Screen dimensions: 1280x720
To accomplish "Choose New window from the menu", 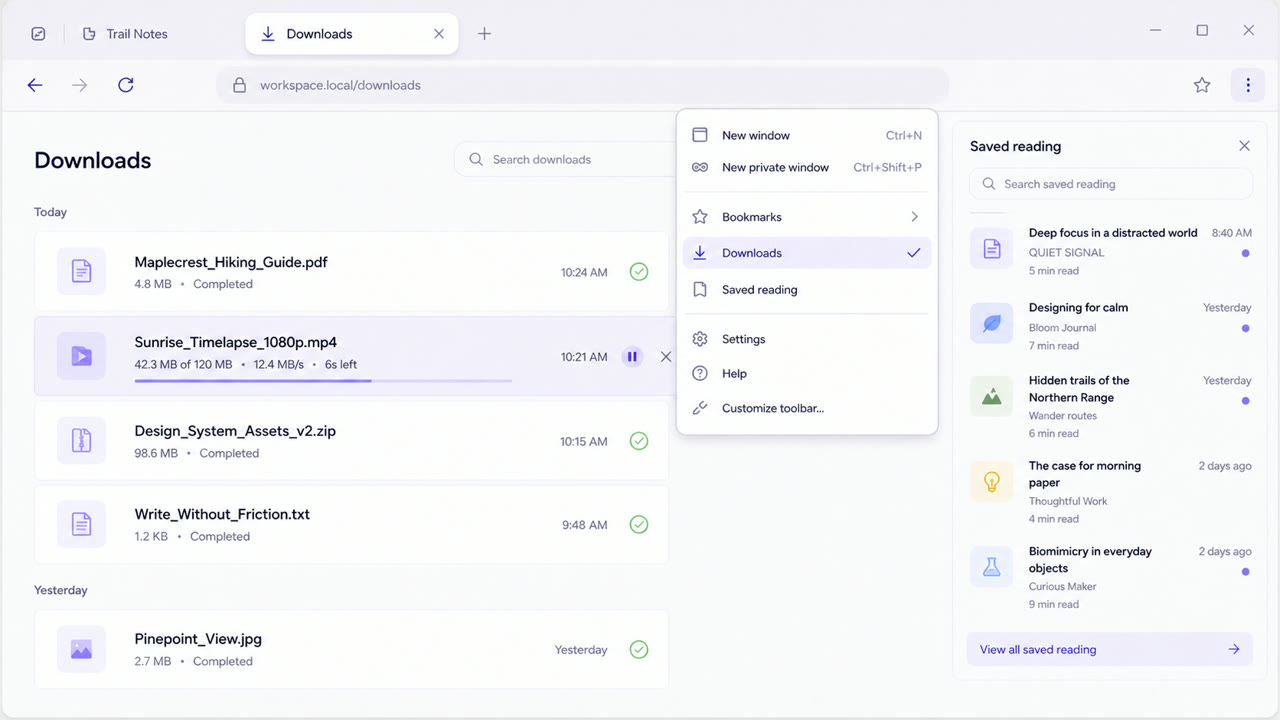I will 807,135.
